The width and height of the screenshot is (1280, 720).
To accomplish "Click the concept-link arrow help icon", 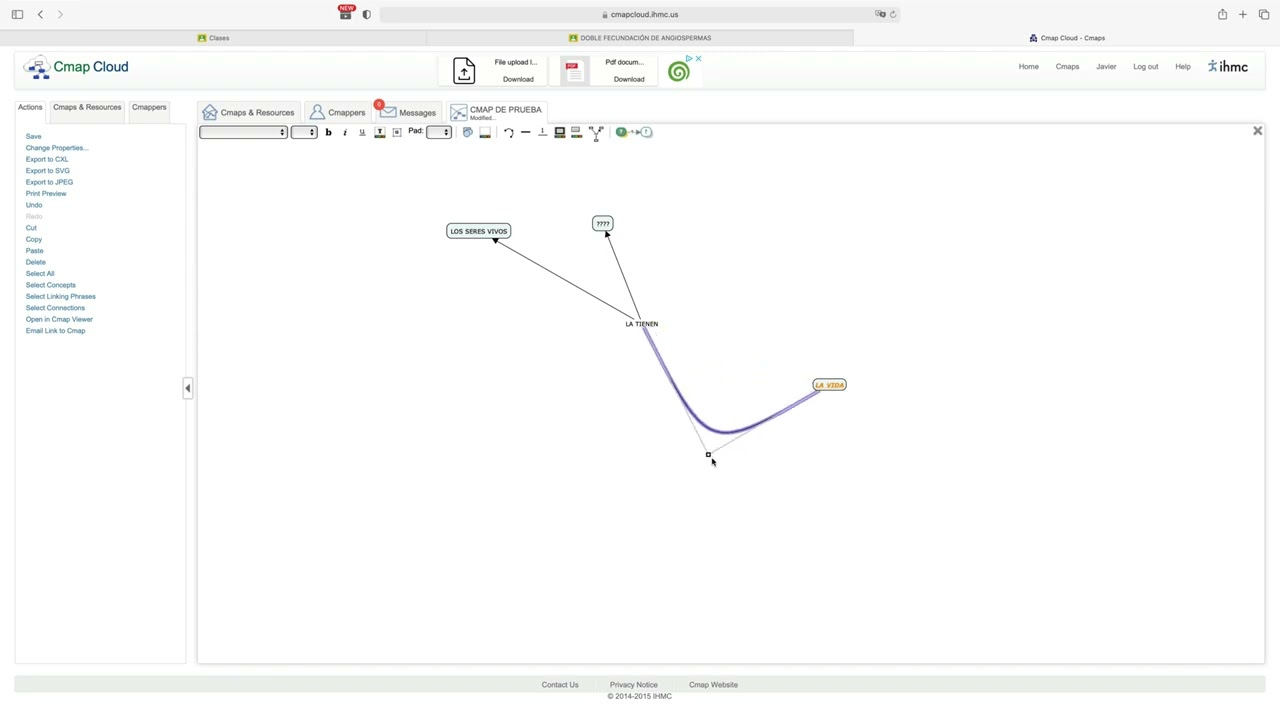I will (634, 132).
